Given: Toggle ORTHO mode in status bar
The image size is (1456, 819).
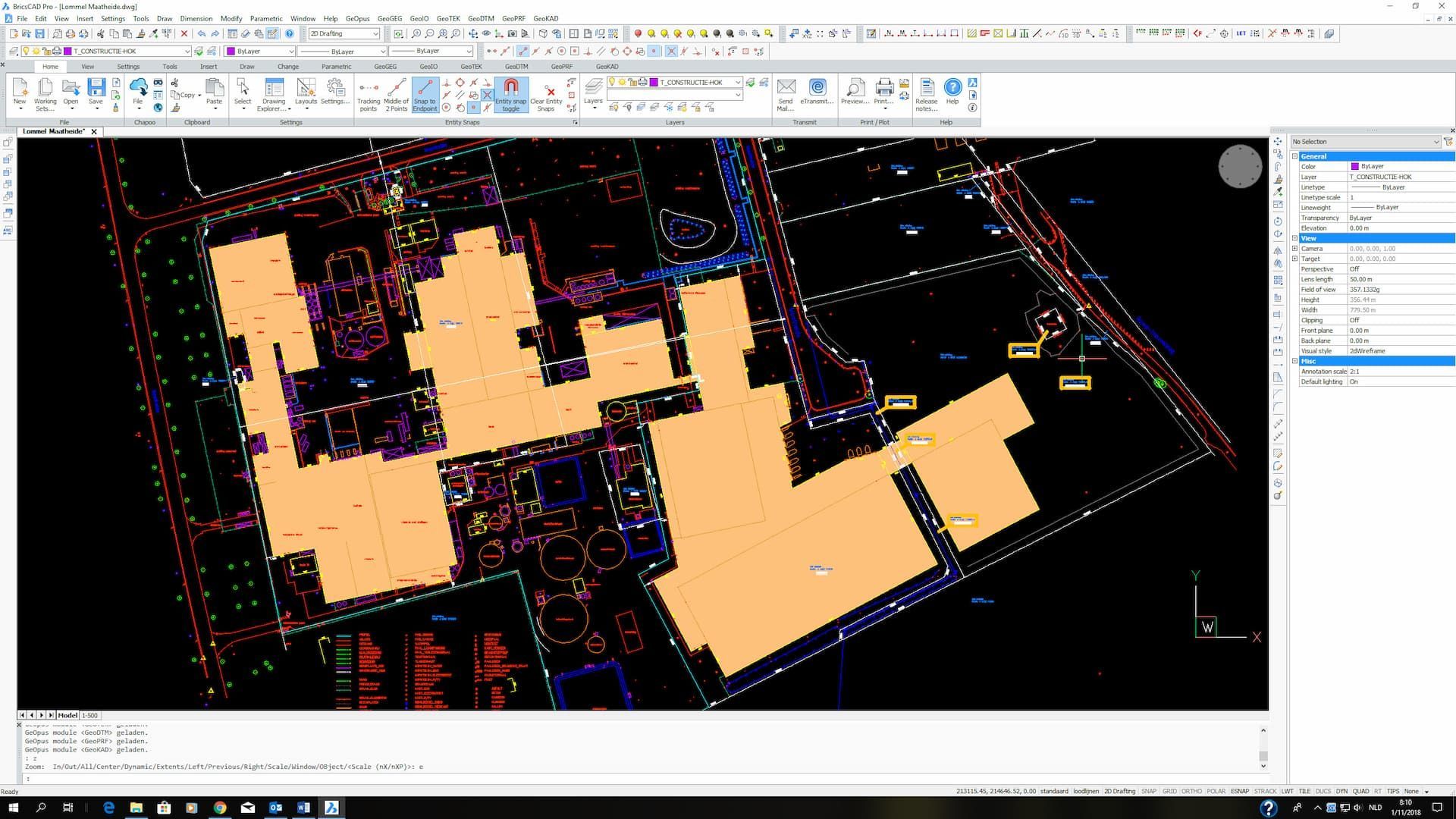Looking at the screenshot, I should [1191, 791].
